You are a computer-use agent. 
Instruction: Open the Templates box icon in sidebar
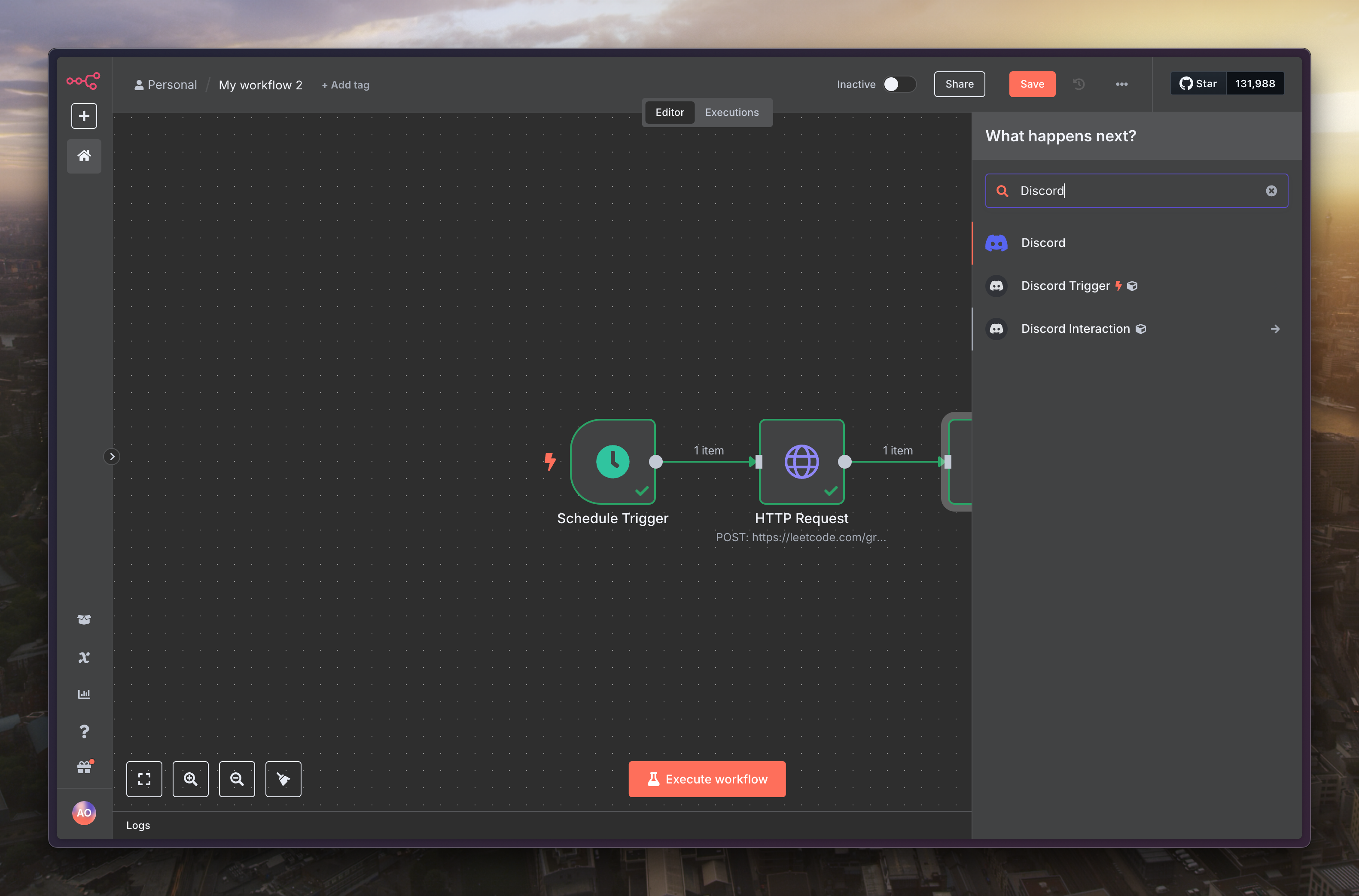84,620
